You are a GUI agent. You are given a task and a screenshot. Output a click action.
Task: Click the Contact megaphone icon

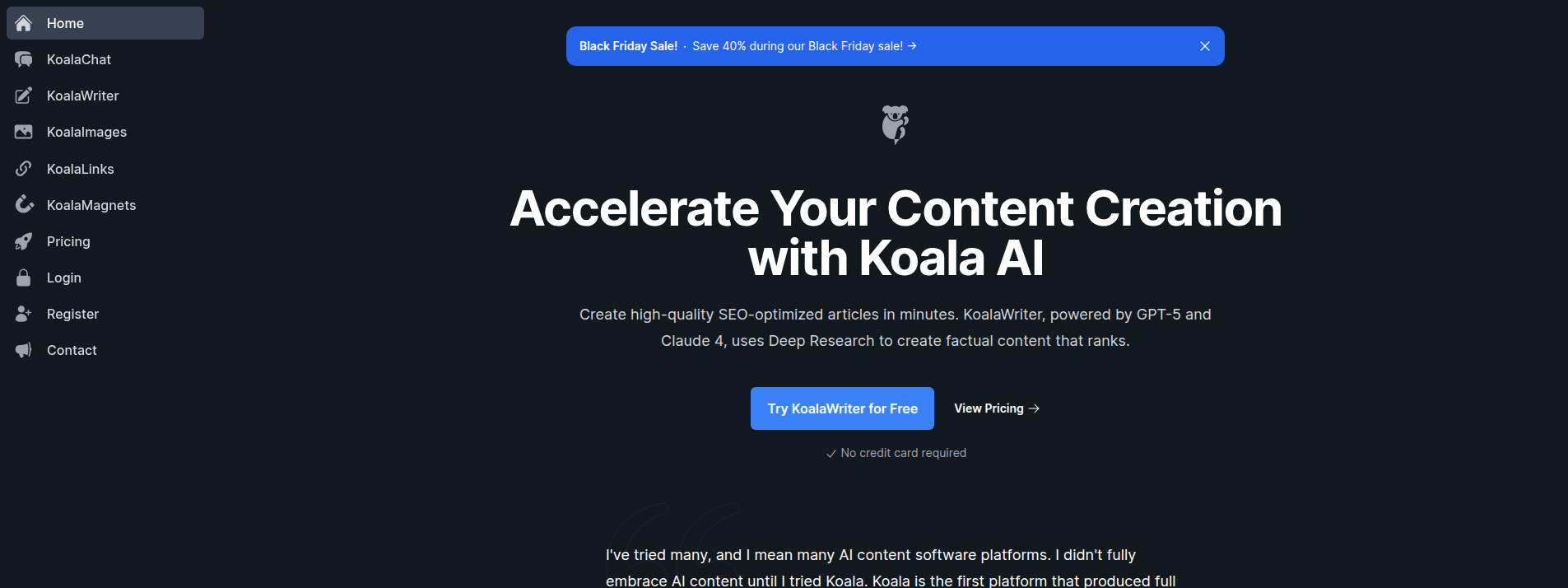click(x=23, y=350)
